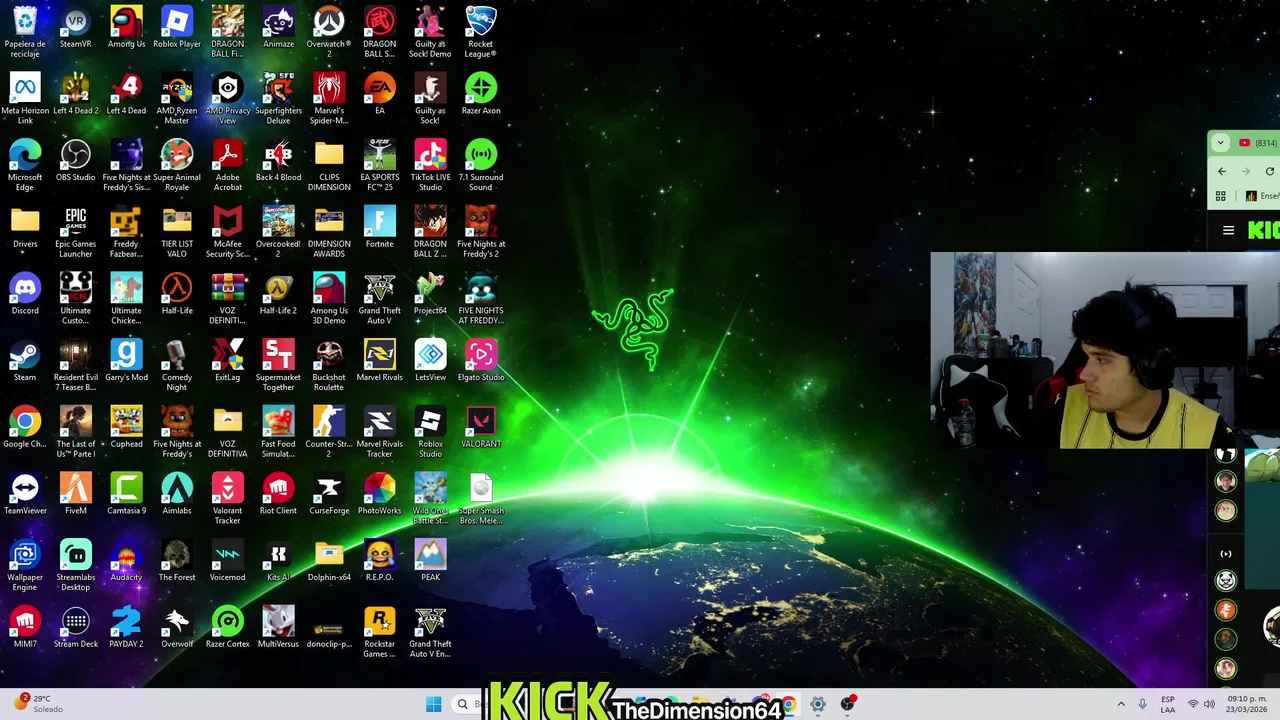This screenshot has height=720, width=1280.
Task: Open the Razer Axon shortcut
Action: pos(481,94)
